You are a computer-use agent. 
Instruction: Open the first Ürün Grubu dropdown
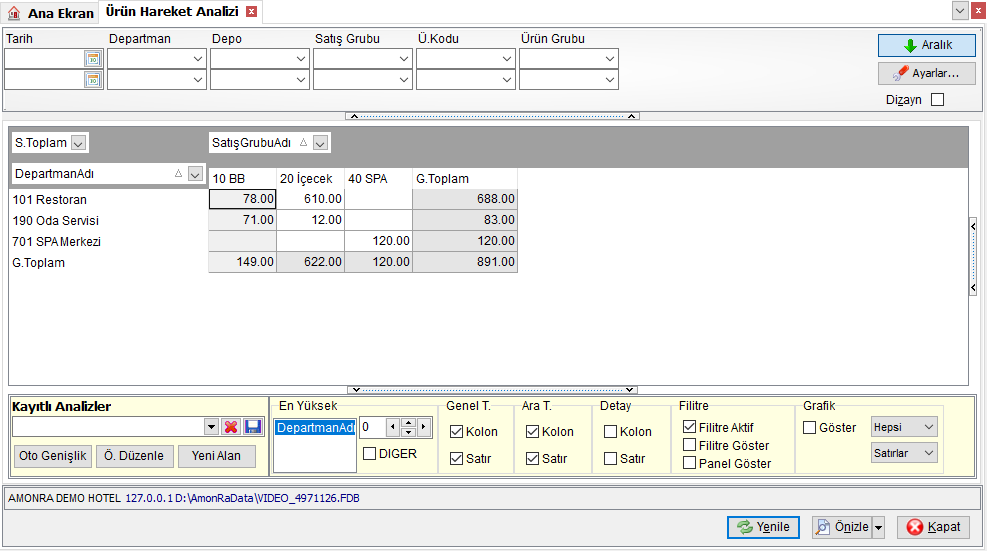coord(609,59)
